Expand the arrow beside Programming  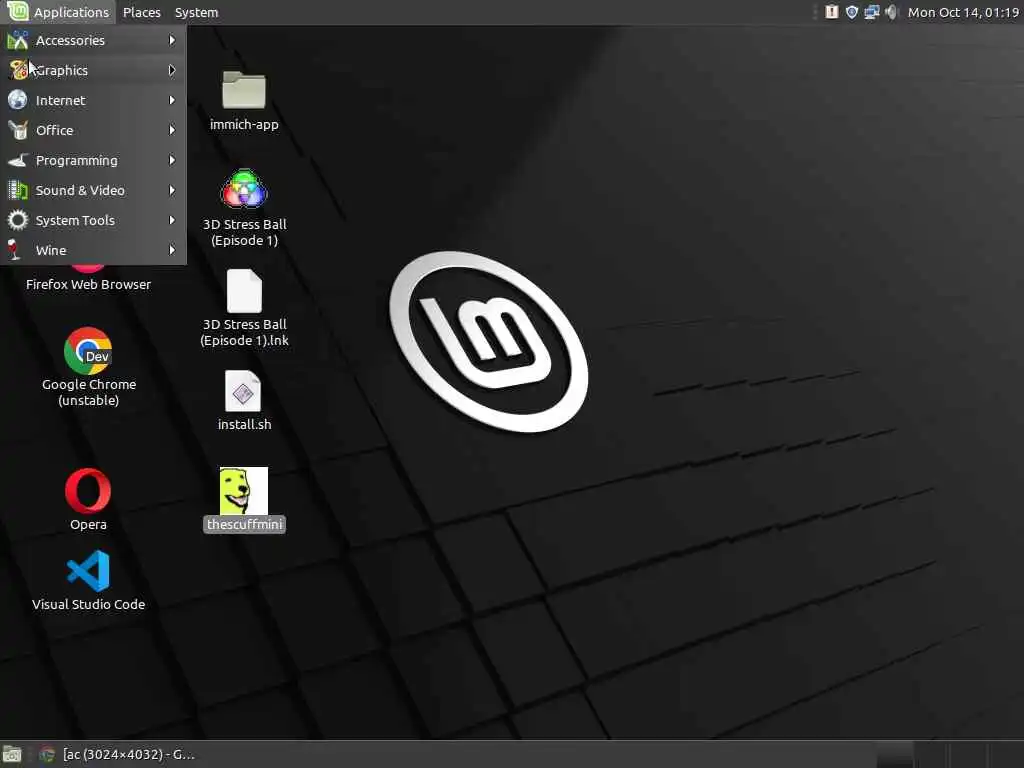(x=172, y=161)
